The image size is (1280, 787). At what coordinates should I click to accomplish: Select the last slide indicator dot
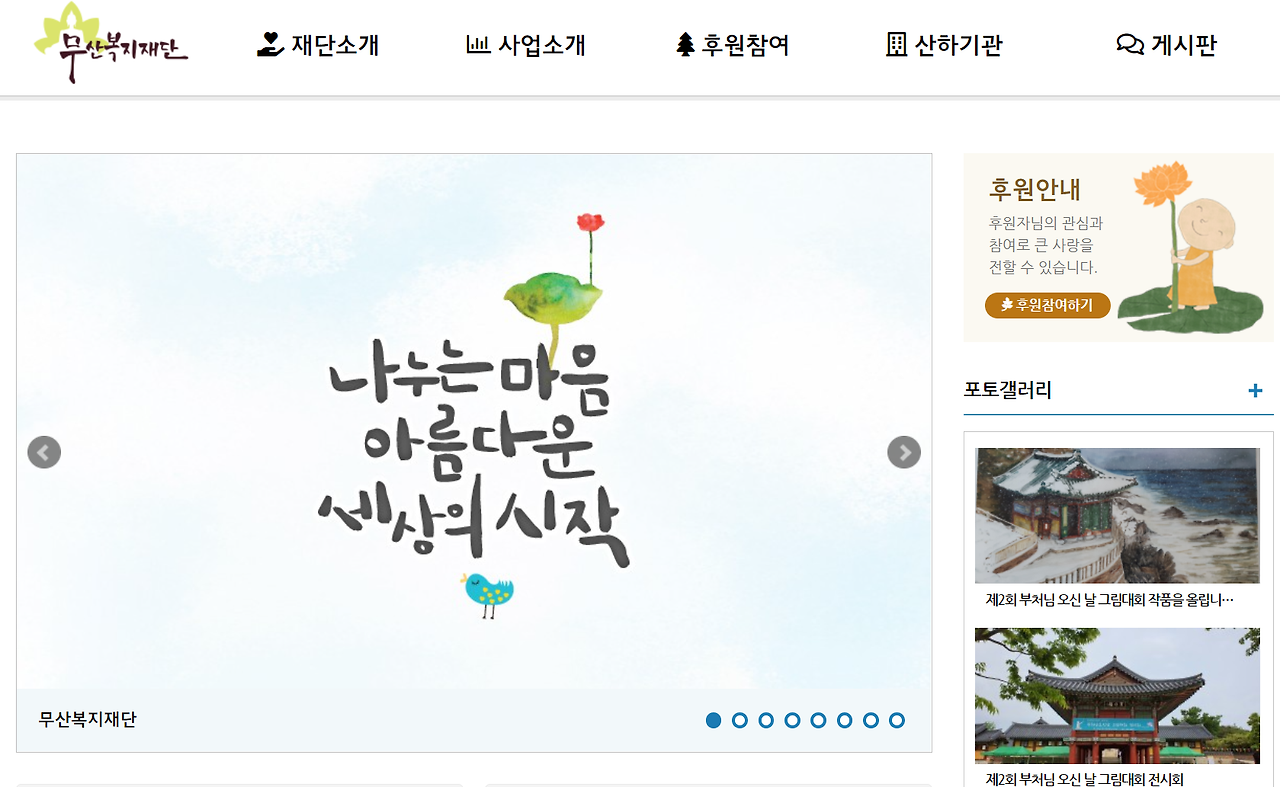[897, 720]
